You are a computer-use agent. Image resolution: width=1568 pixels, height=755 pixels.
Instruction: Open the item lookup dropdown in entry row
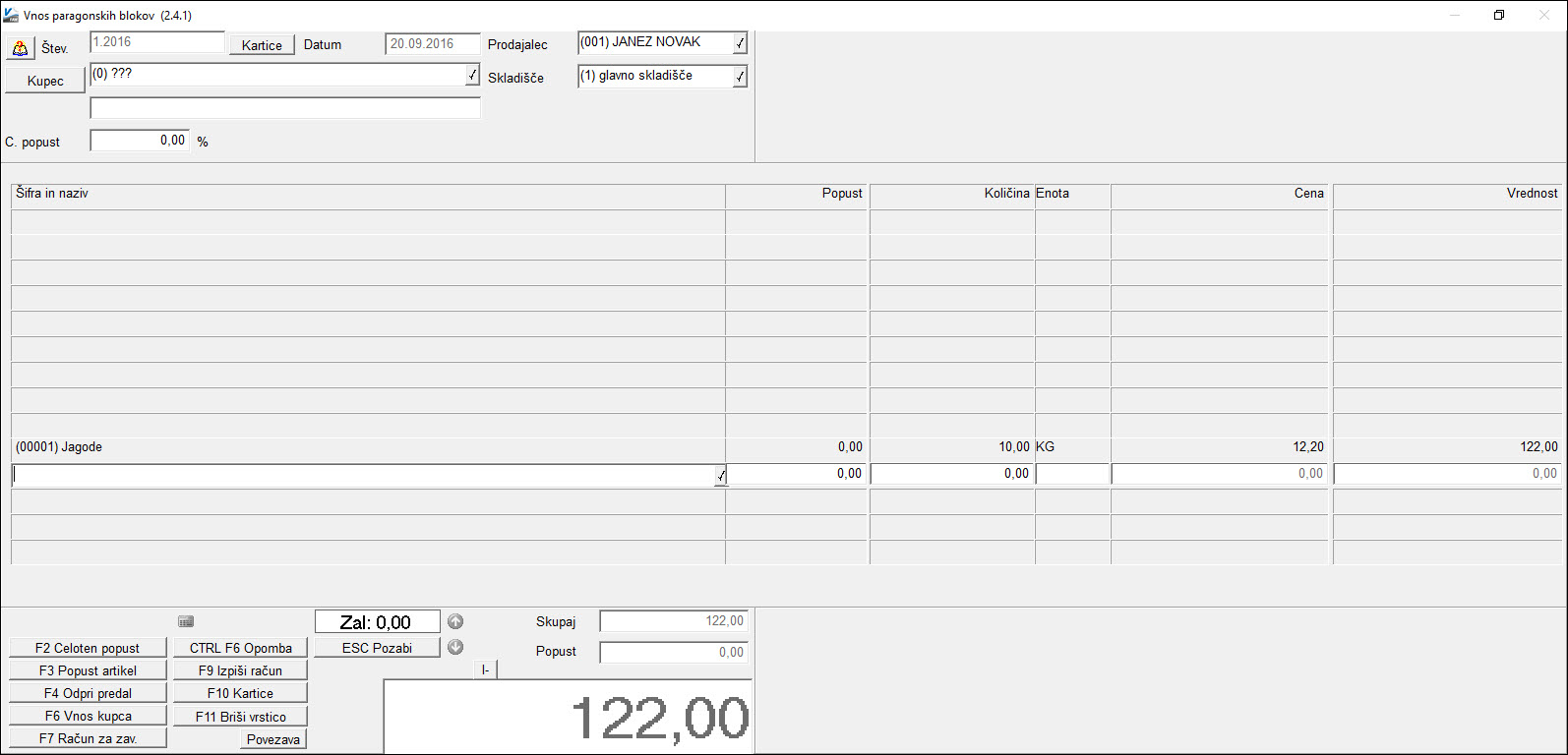[720, 476]
